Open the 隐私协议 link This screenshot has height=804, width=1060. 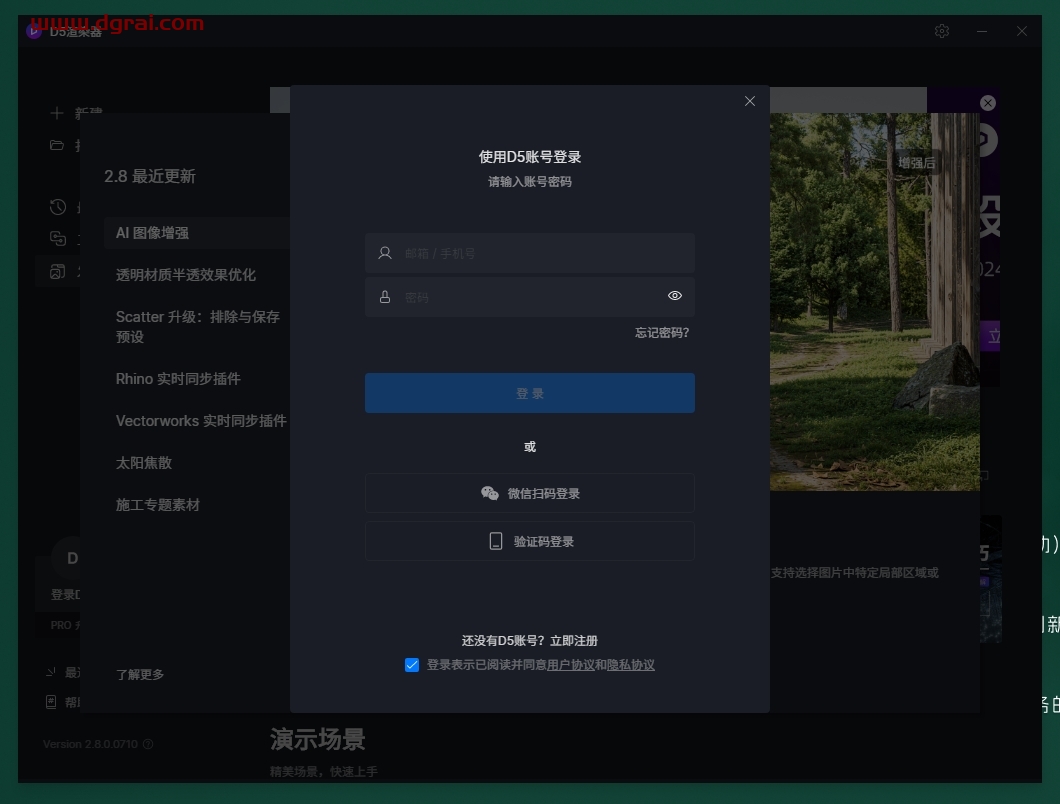click(631, 665)
